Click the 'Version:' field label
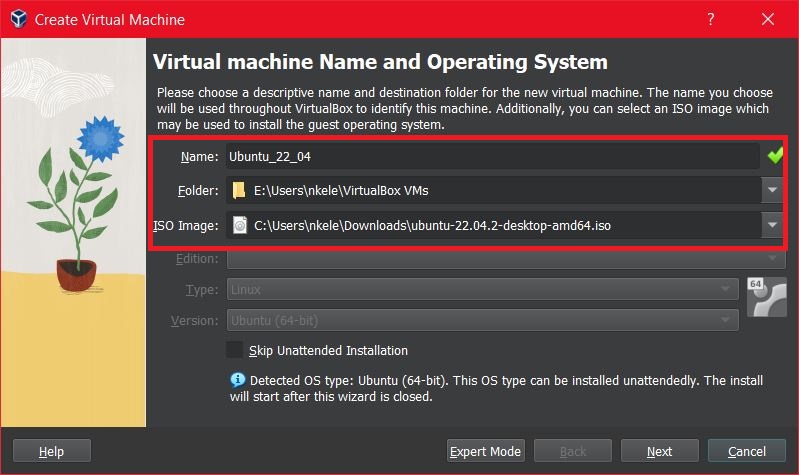799x475 pixels. tap(194, 321)
